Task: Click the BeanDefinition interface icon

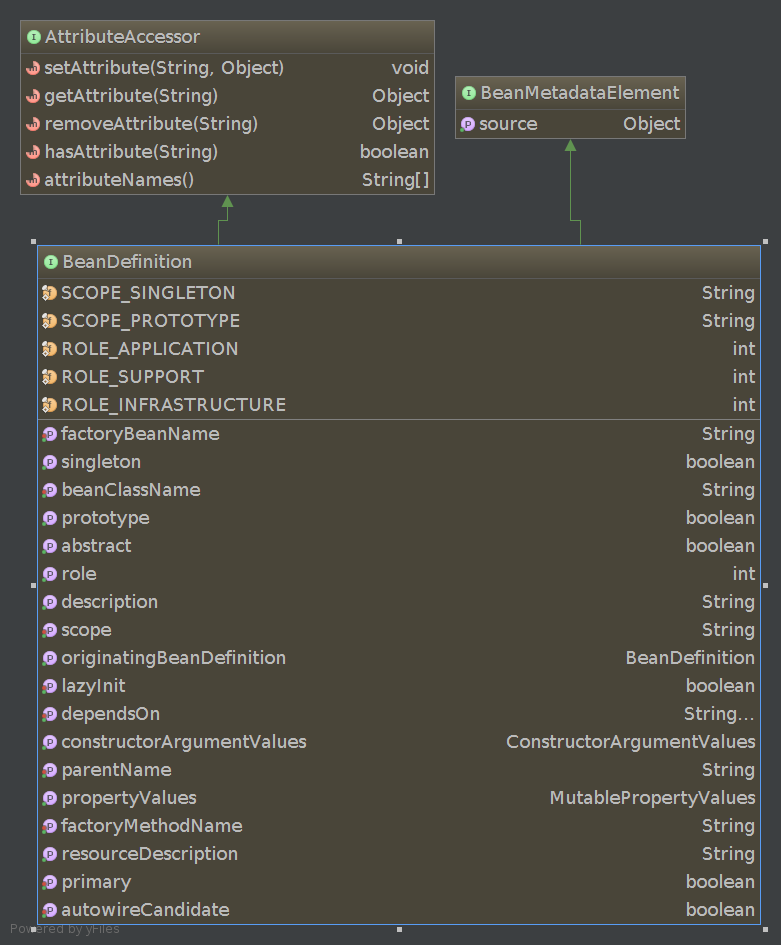Action: tap(51, 262)
